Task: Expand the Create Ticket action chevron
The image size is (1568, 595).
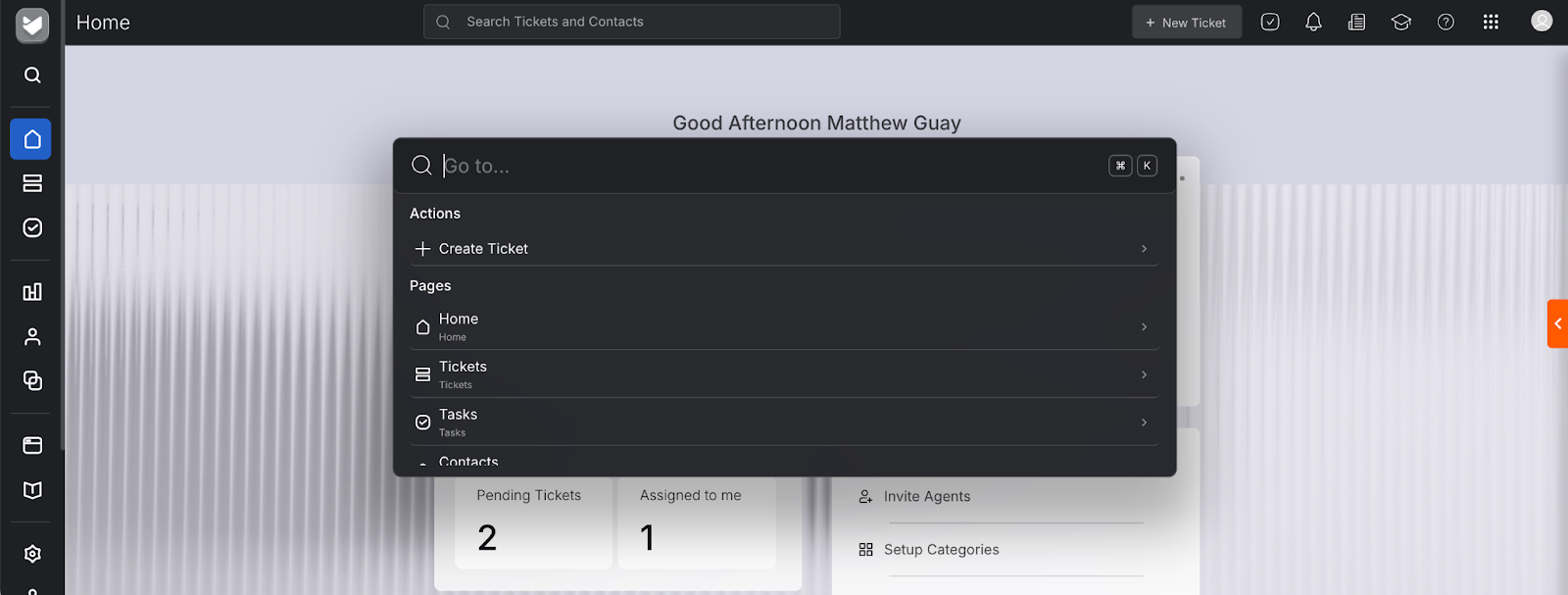Action: tap(1143, 248)
